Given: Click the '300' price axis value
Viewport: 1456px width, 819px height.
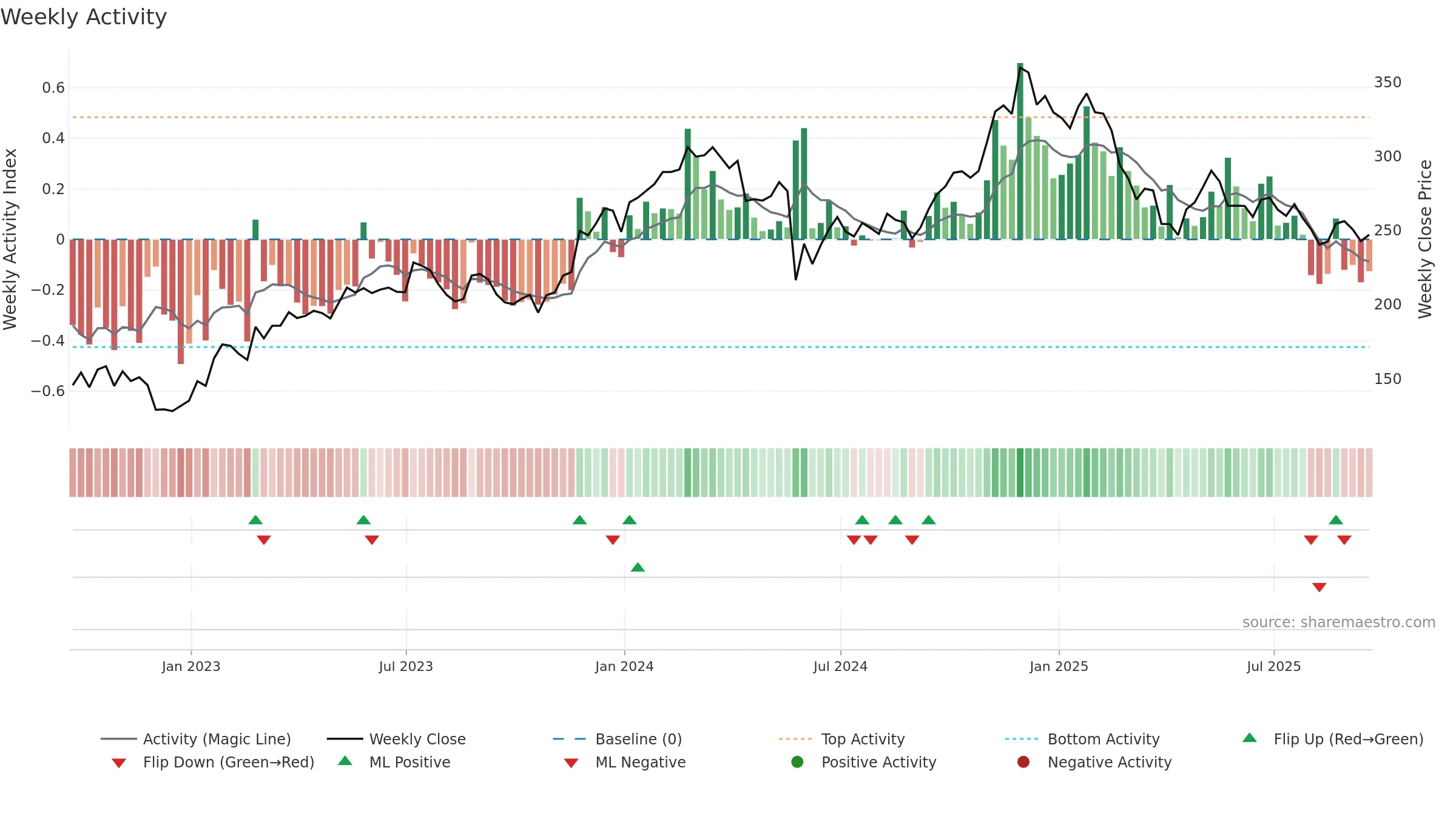Looking at the screenshot, I should click(x=1388, y=156).
